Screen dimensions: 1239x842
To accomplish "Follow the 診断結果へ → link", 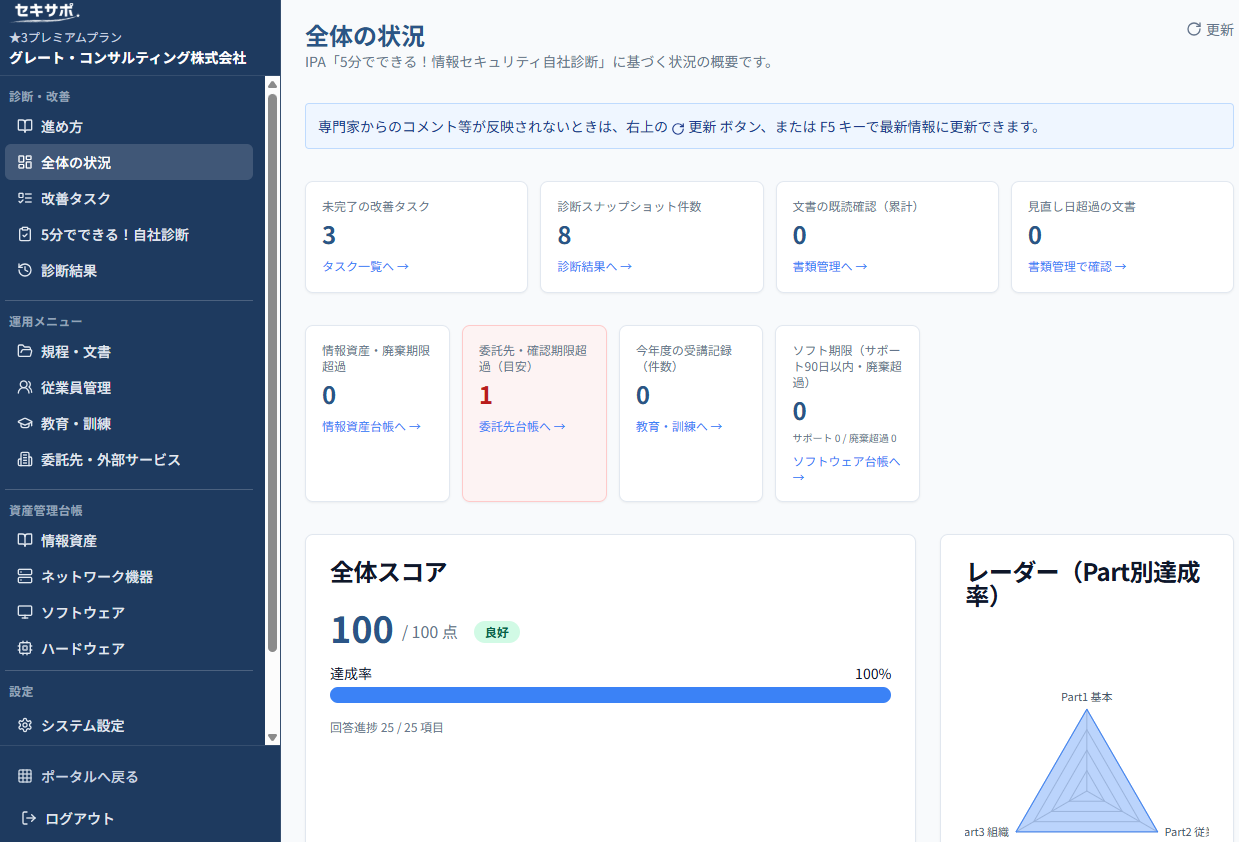I will click(x=594, y=267).
